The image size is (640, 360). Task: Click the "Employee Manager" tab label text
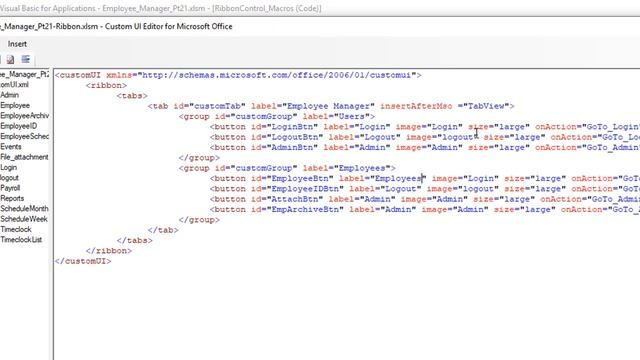pyautogui.click(x=328, y=106)
